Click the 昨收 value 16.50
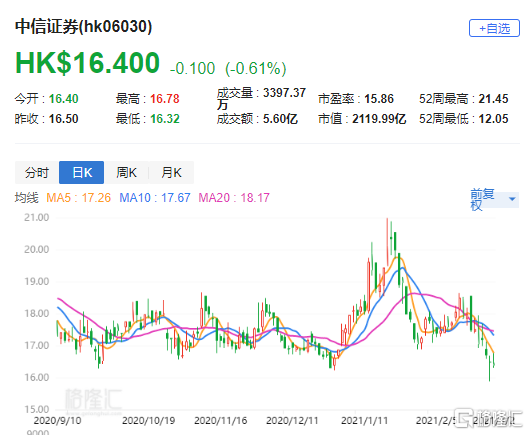Viewport: 529px width, 435px height. pos(63,119)
